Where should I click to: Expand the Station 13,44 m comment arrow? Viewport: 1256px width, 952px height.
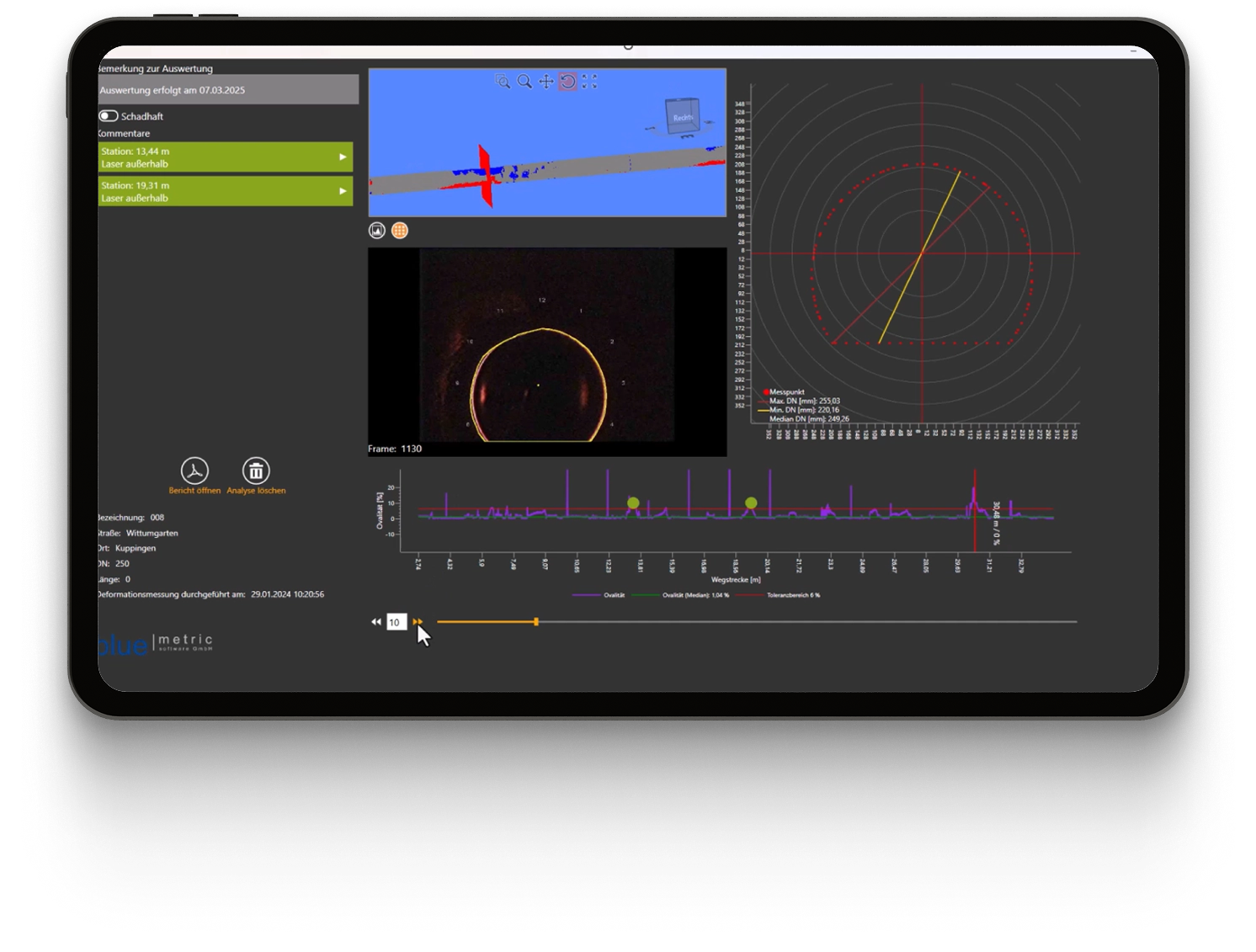click(343, 157)
